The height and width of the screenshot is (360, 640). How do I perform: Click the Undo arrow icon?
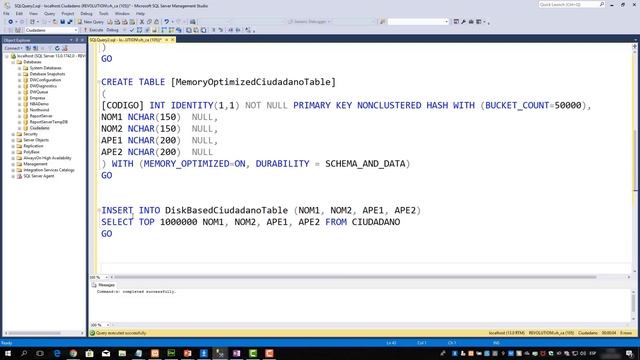point(167,22)
